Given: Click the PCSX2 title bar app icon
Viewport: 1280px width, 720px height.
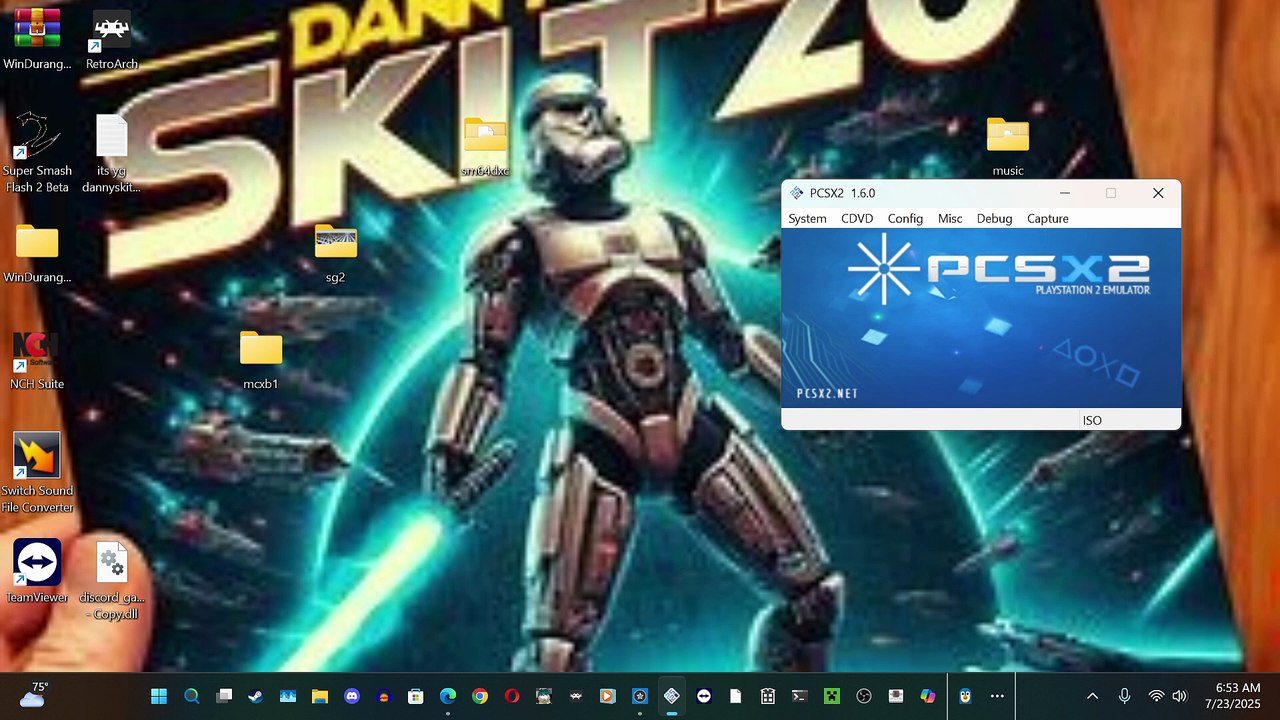Looking at the screenshot, I should [796, 193].
